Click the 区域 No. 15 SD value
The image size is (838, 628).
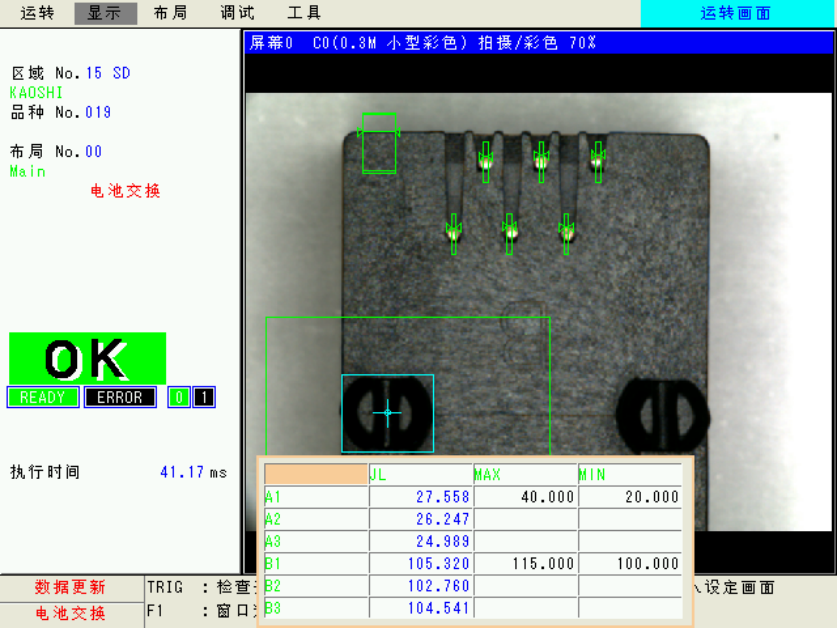coord(108,73)
